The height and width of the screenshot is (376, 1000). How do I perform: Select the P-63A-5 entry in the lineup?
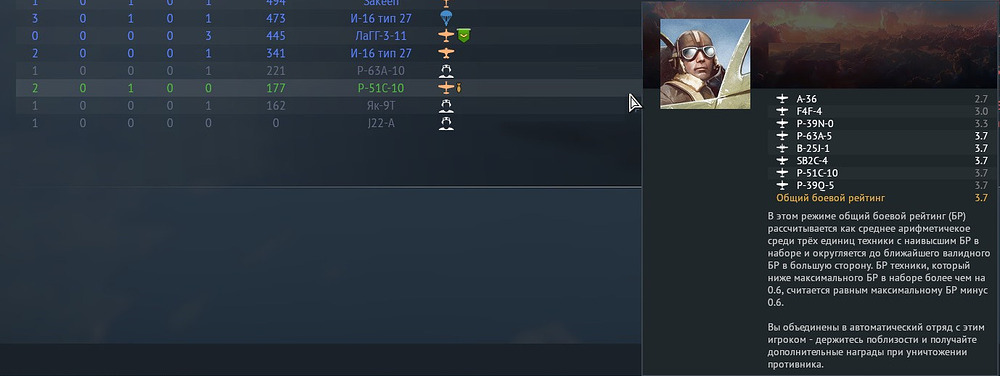pos(814,136)
